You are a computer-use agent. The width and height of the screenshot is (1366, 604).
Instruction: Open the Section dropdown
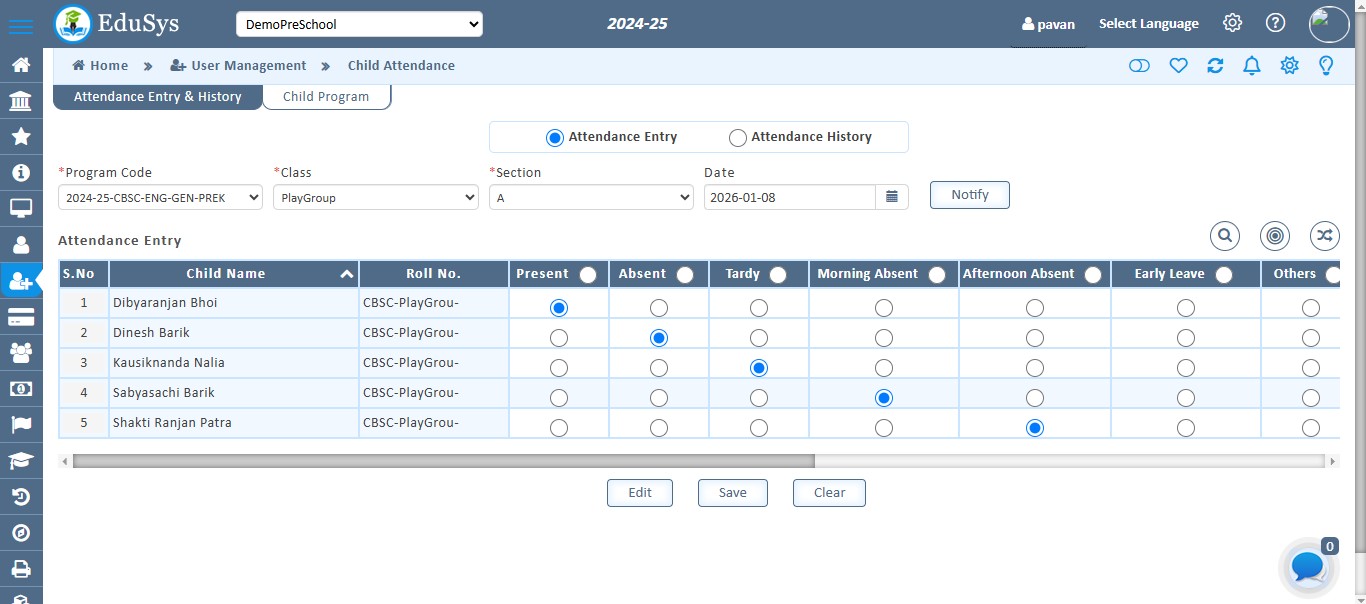tap(591, 197)
